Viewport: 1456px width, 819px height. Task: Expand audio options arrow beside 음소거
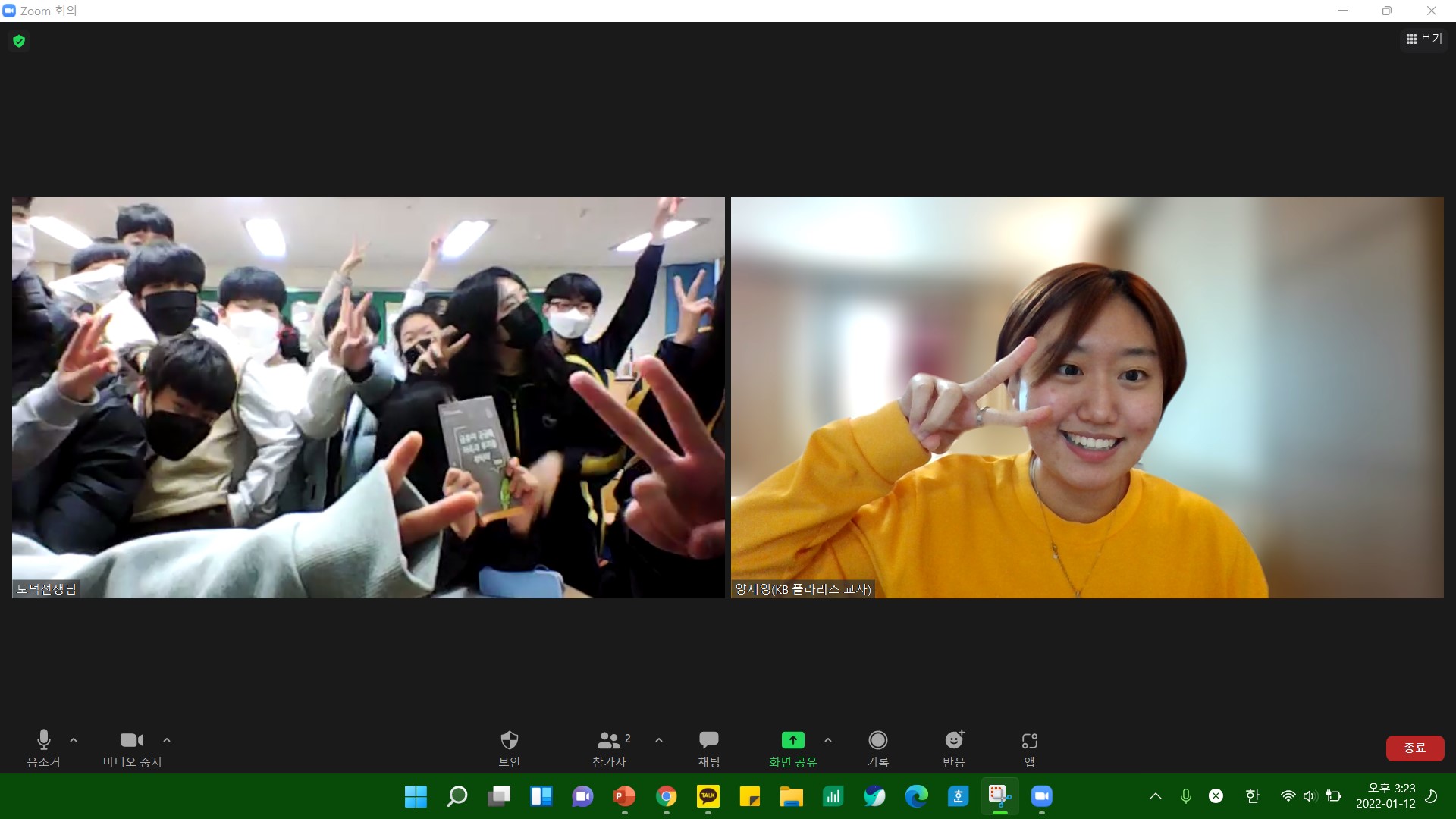pos(74,740)
